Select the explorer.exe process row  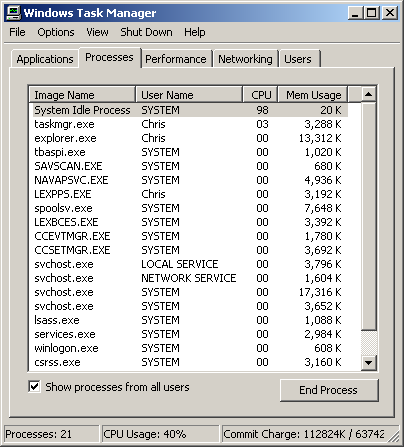[x=191, y=138]
